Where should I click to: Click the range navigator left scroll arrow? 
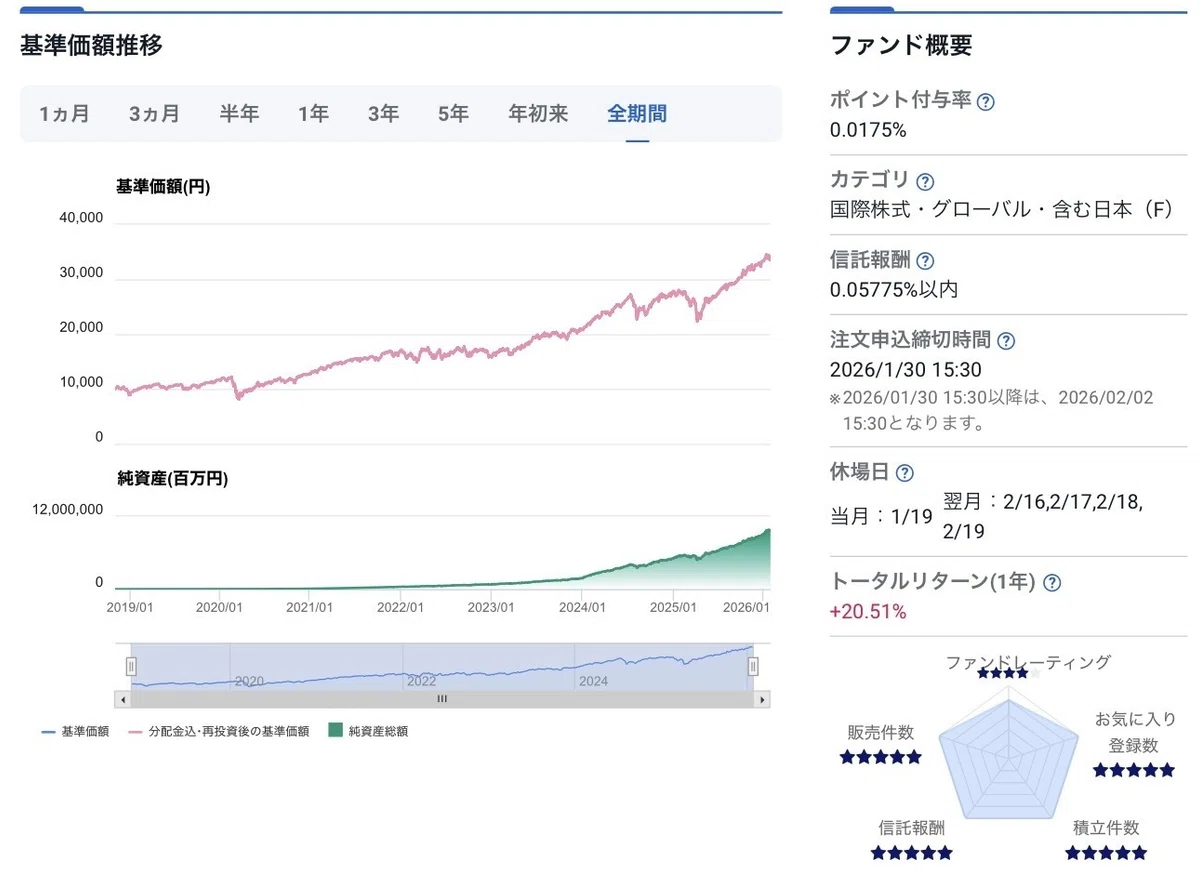[122, 699]
